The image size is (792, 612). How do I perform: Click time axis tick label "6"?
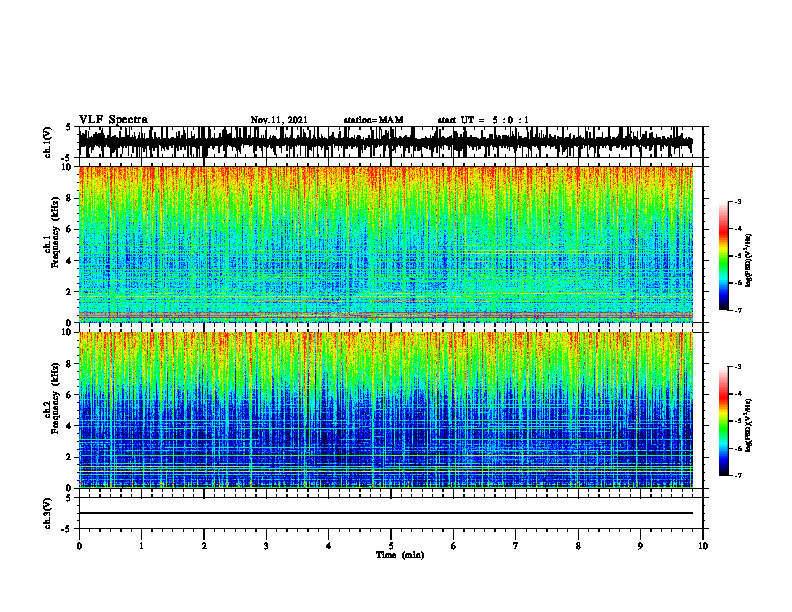[x=454, y=546]
